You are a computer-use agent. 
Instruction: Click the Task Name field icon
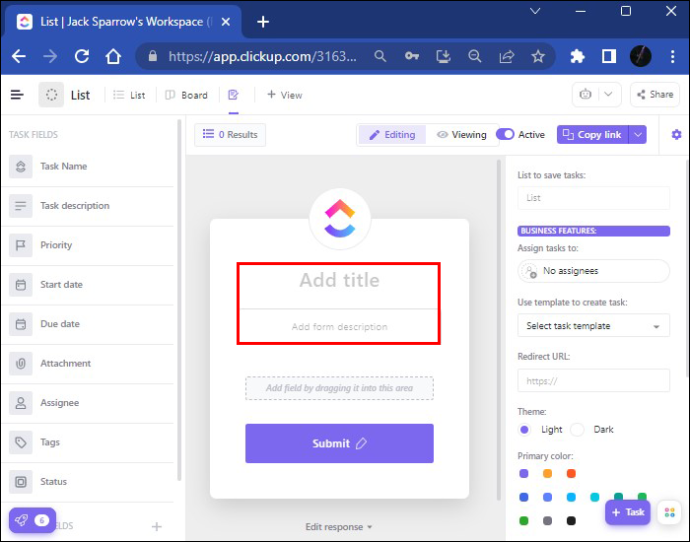pos(20,166)
